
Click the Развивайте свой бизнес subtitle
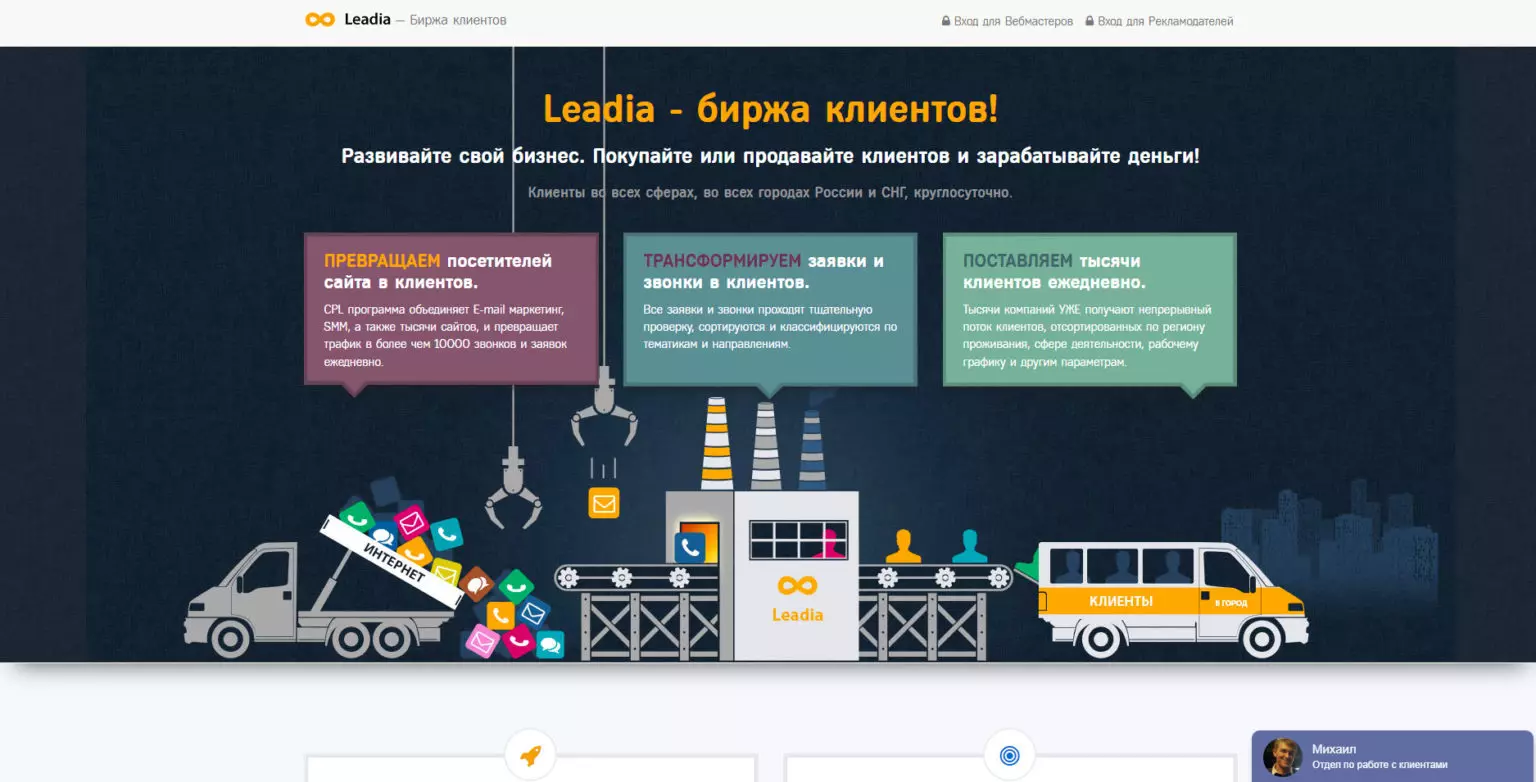point(770,156)
